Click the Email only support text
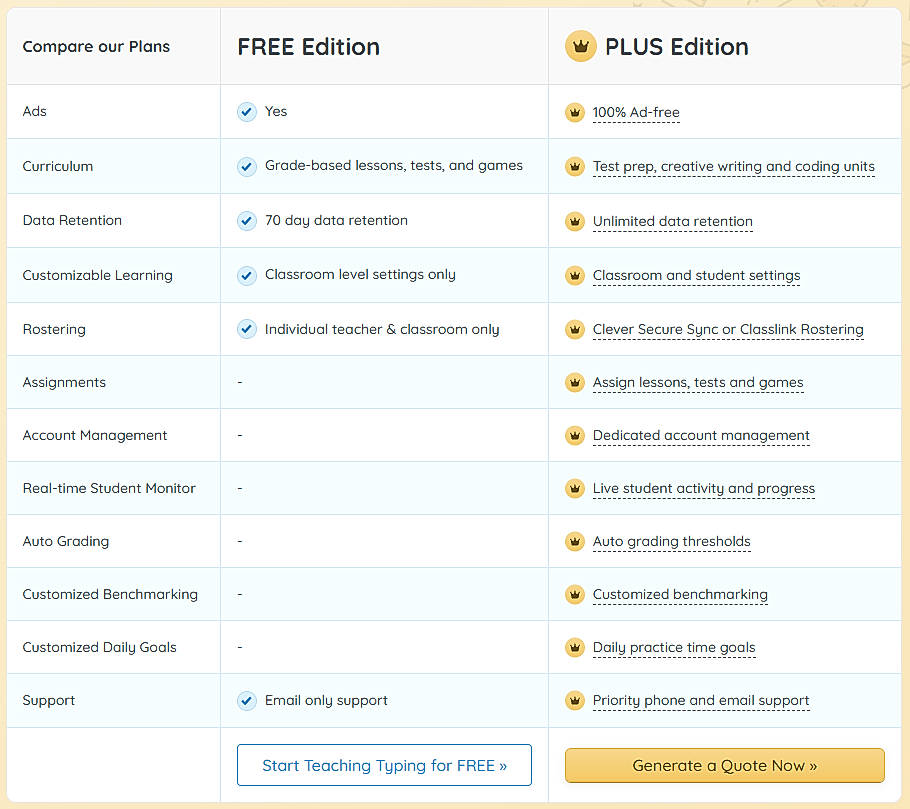 (326, 700)
